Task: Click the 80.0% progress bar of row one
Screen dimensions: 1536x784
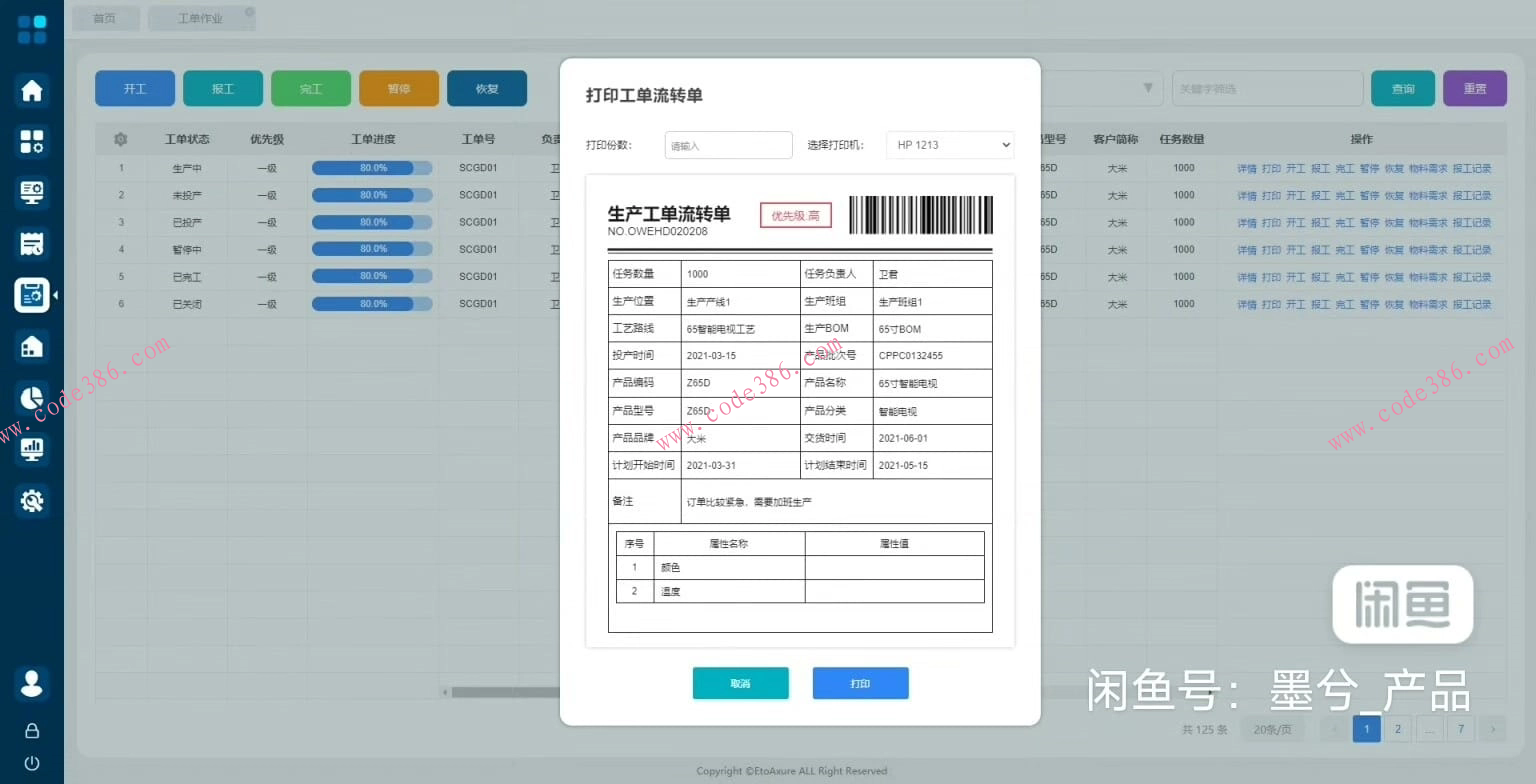Action: (x=372, y=167)
